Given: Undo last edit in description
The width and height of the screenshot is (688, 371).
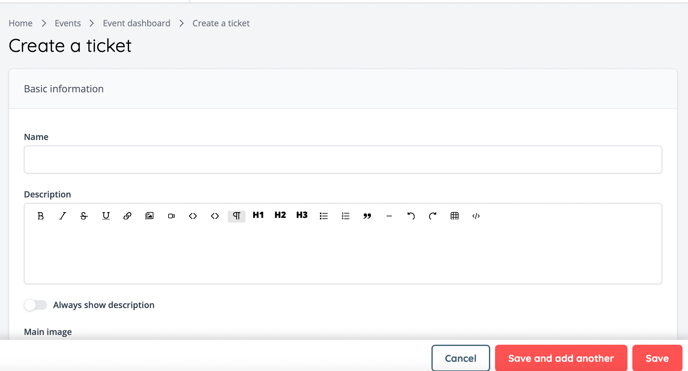Looking at the screenshot, I should pos(411,216).
